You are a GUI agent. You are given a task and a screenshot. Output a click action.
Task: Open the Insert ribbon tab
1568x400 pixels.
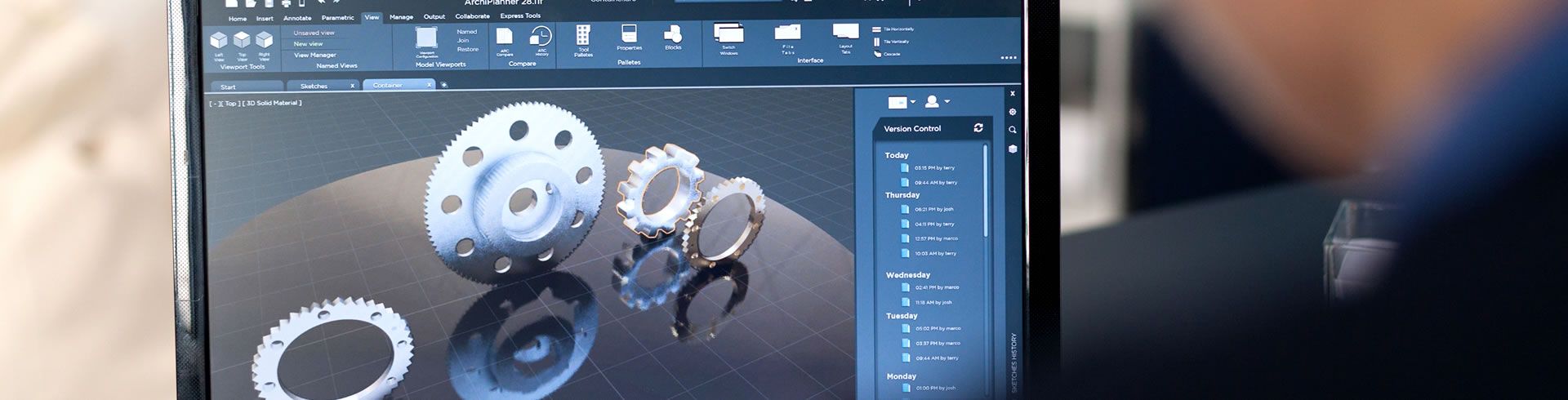(265, 19)
